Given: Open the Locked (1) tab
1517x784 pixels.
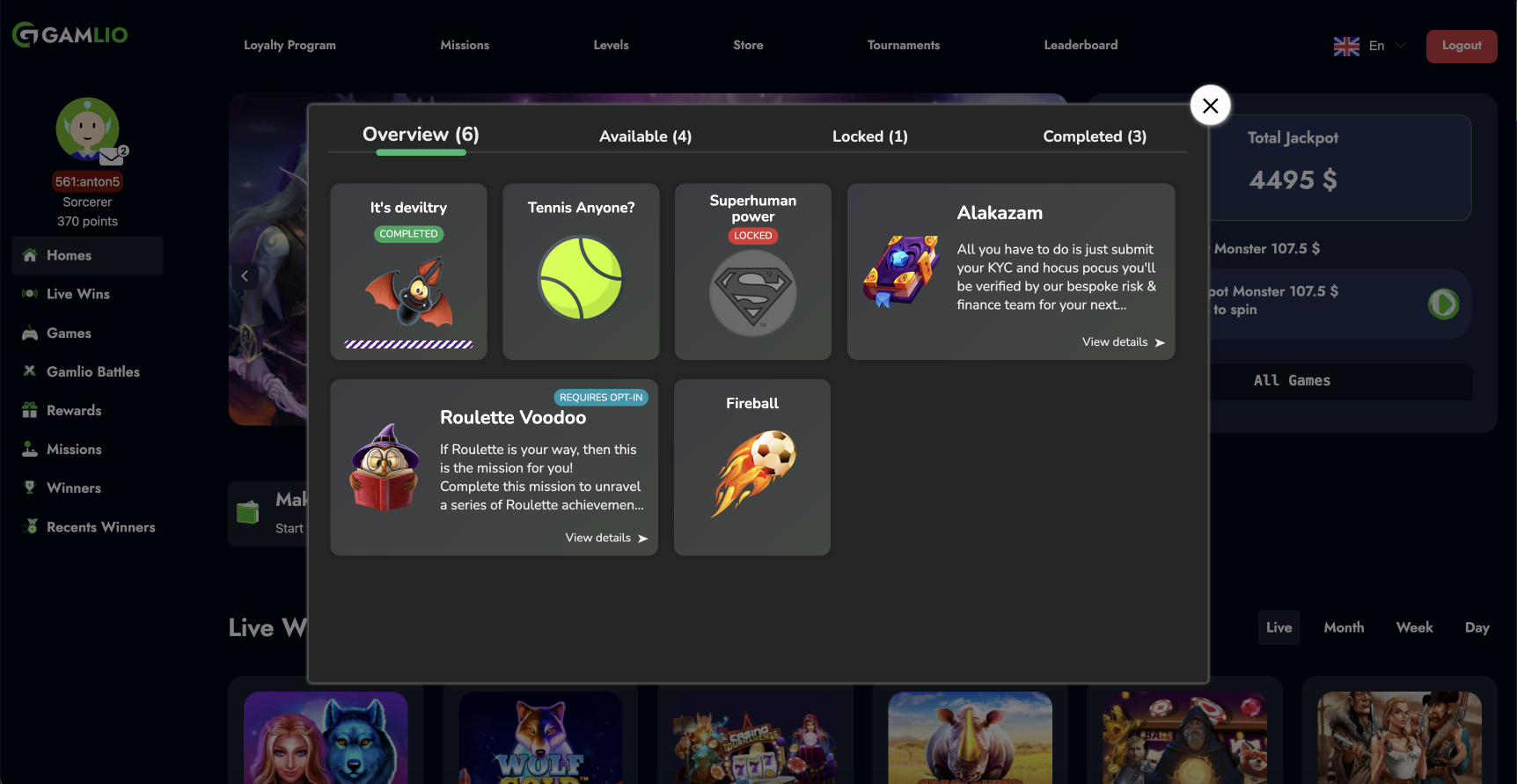Looking at the screenshot, I should (869, 136).
